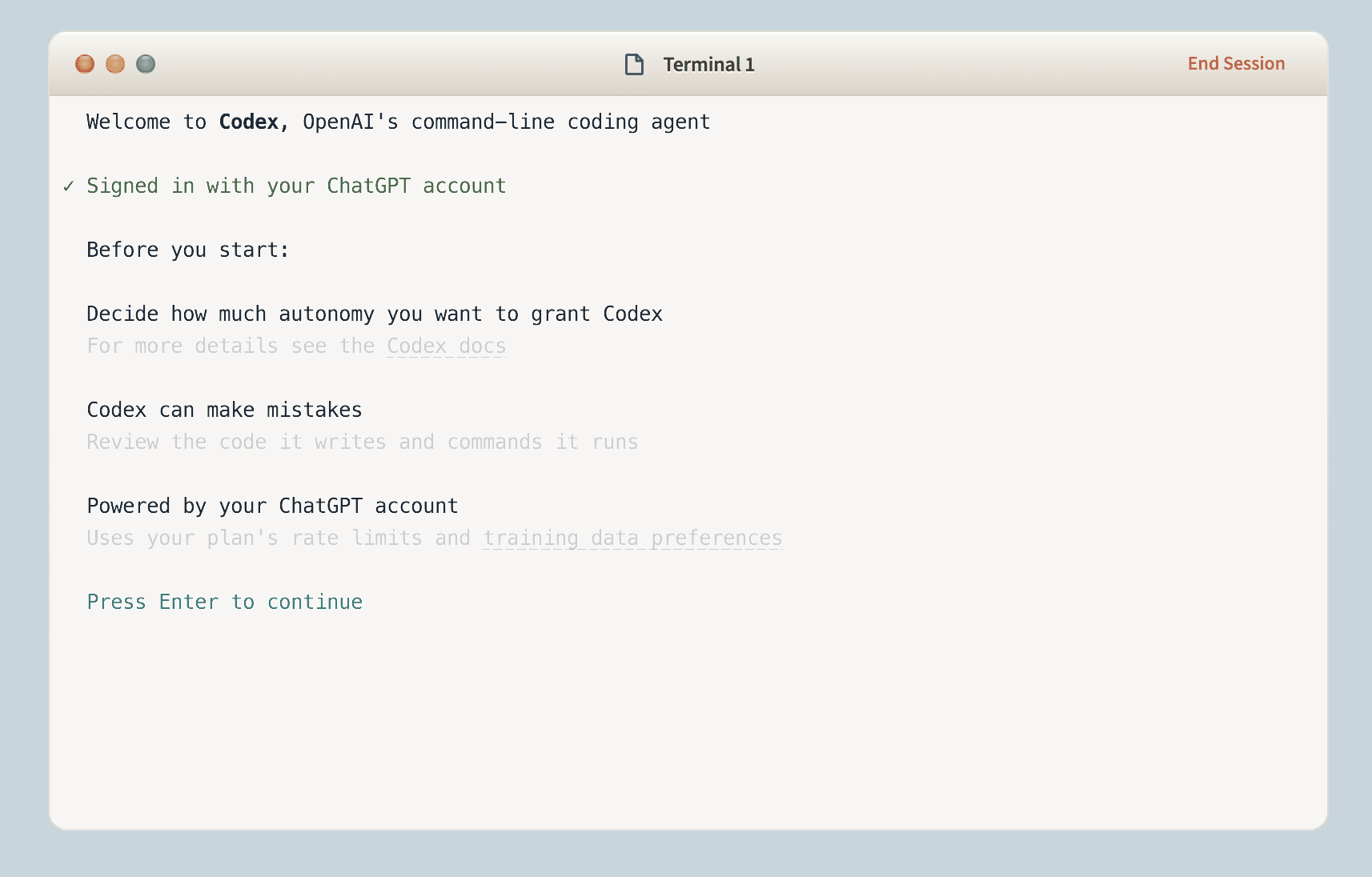
Task: Click the red close window dot
Action: coord(85,64)
